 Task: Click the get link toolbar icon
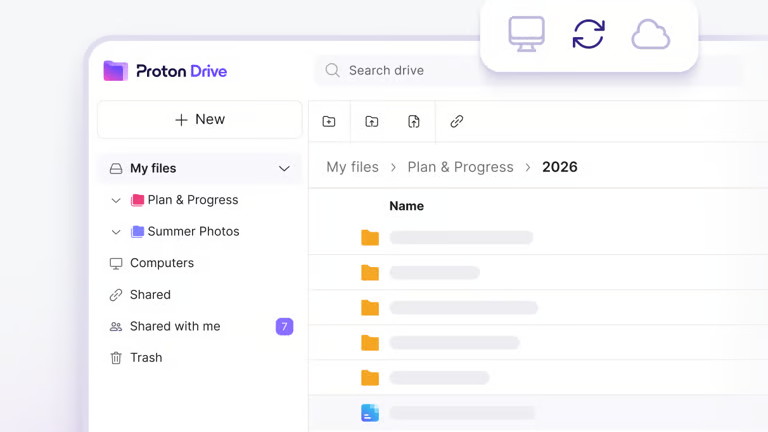click(456, 121)
